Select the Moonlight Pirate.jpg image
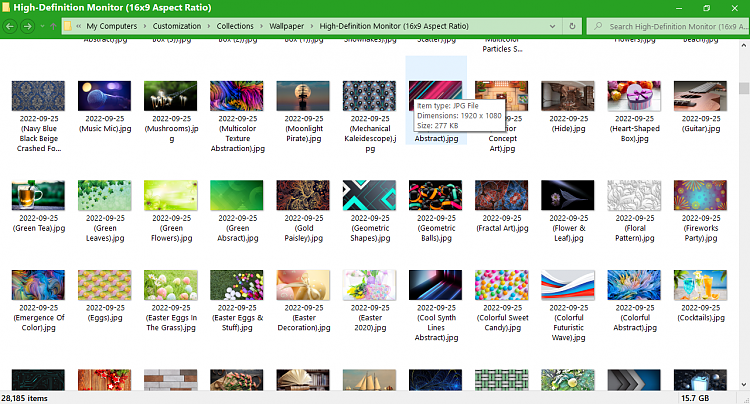This screenshot has width=750, height=404. (x=303, y=96)
